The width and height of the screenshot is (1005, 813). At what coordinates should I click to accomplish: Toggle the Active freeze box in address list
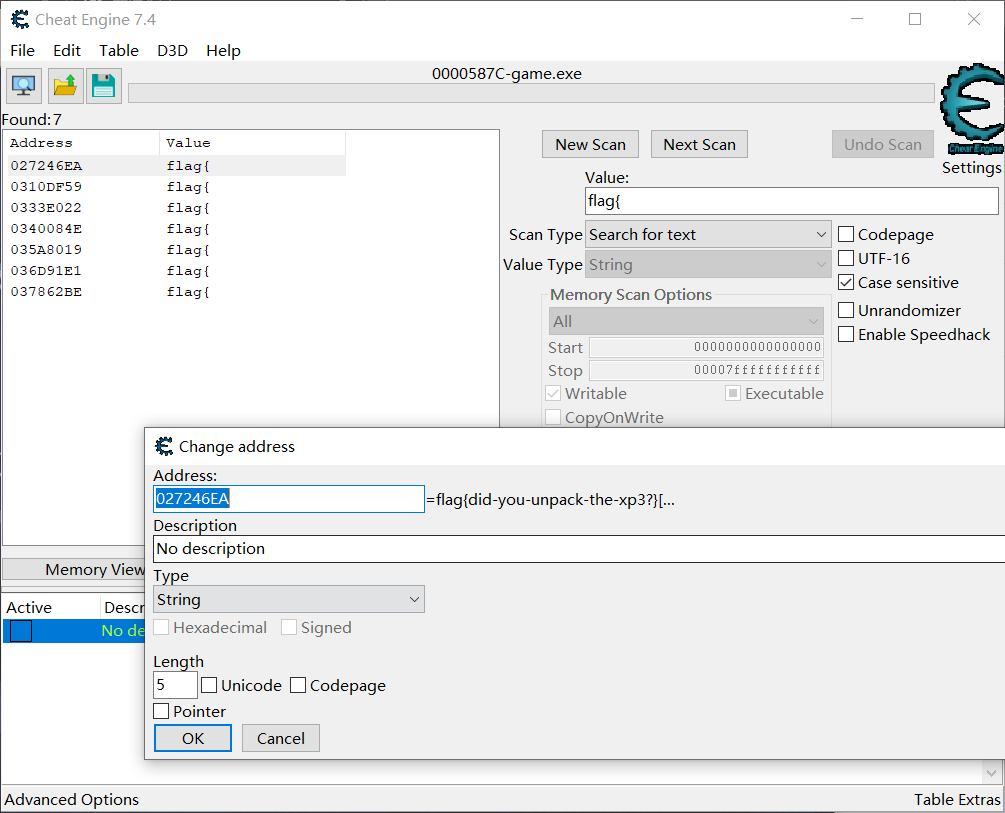(21, 631)
